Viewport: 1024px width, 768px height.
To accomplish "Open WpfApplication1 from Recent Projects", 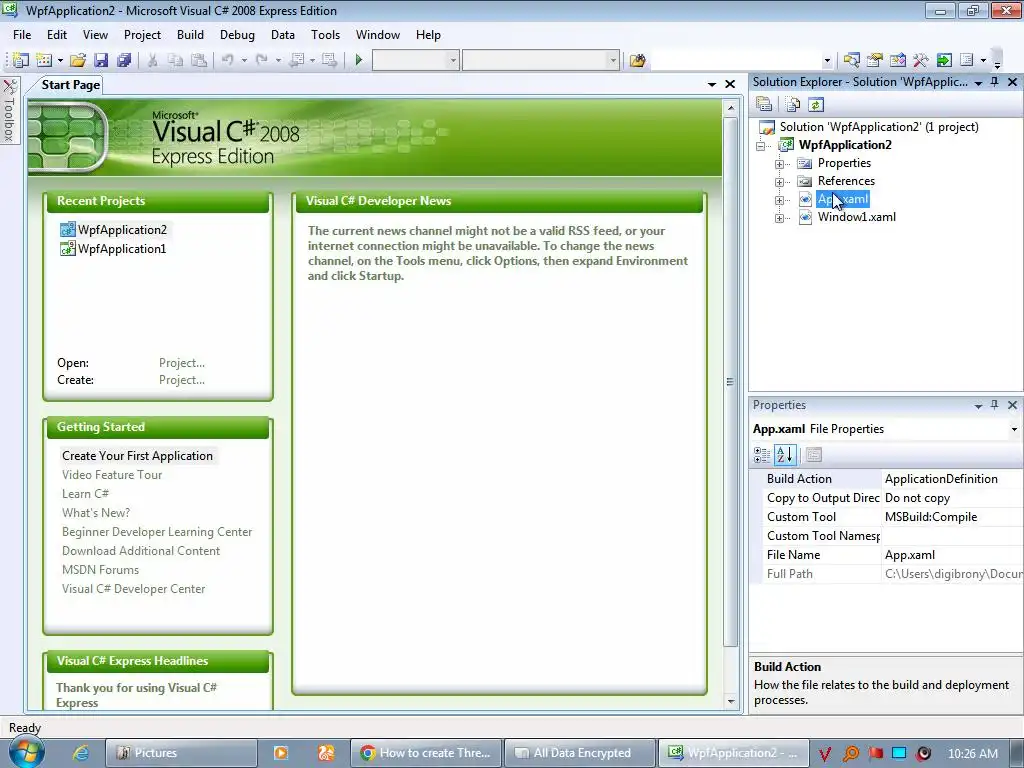I will [121, 249].
